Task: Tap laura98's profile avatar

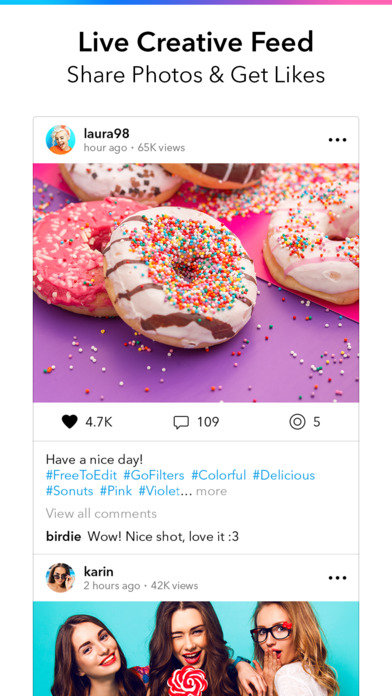Action: click(60, 140)
